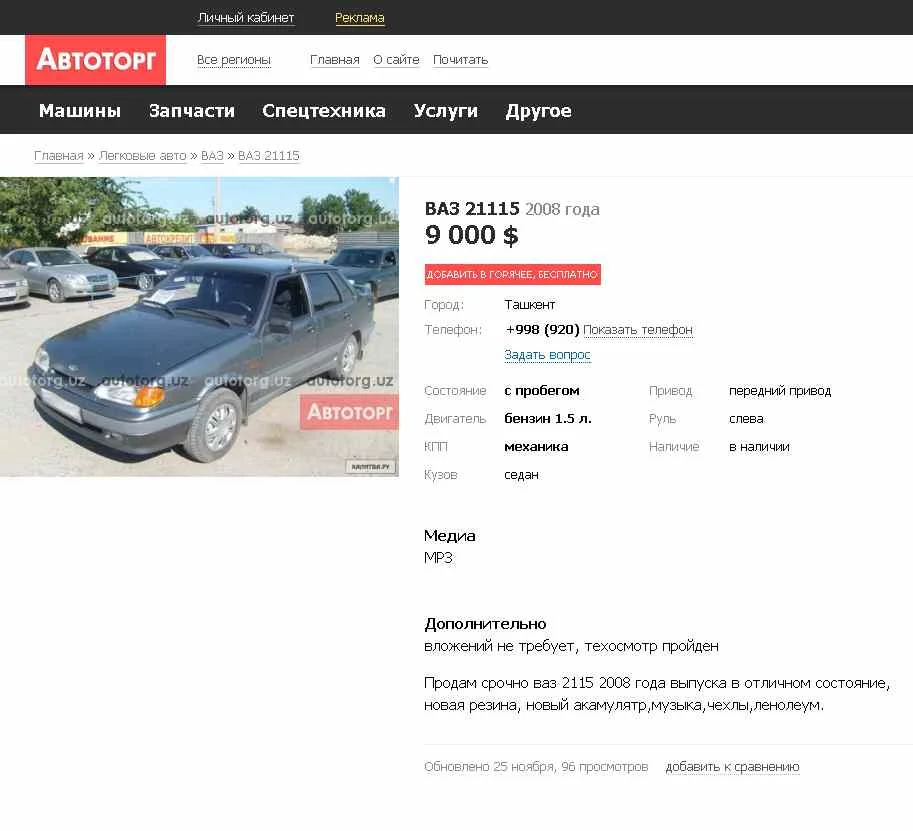Select the Запчасти menu tab
The width and height of the screenshot is (913, 831).
[192, 111]
